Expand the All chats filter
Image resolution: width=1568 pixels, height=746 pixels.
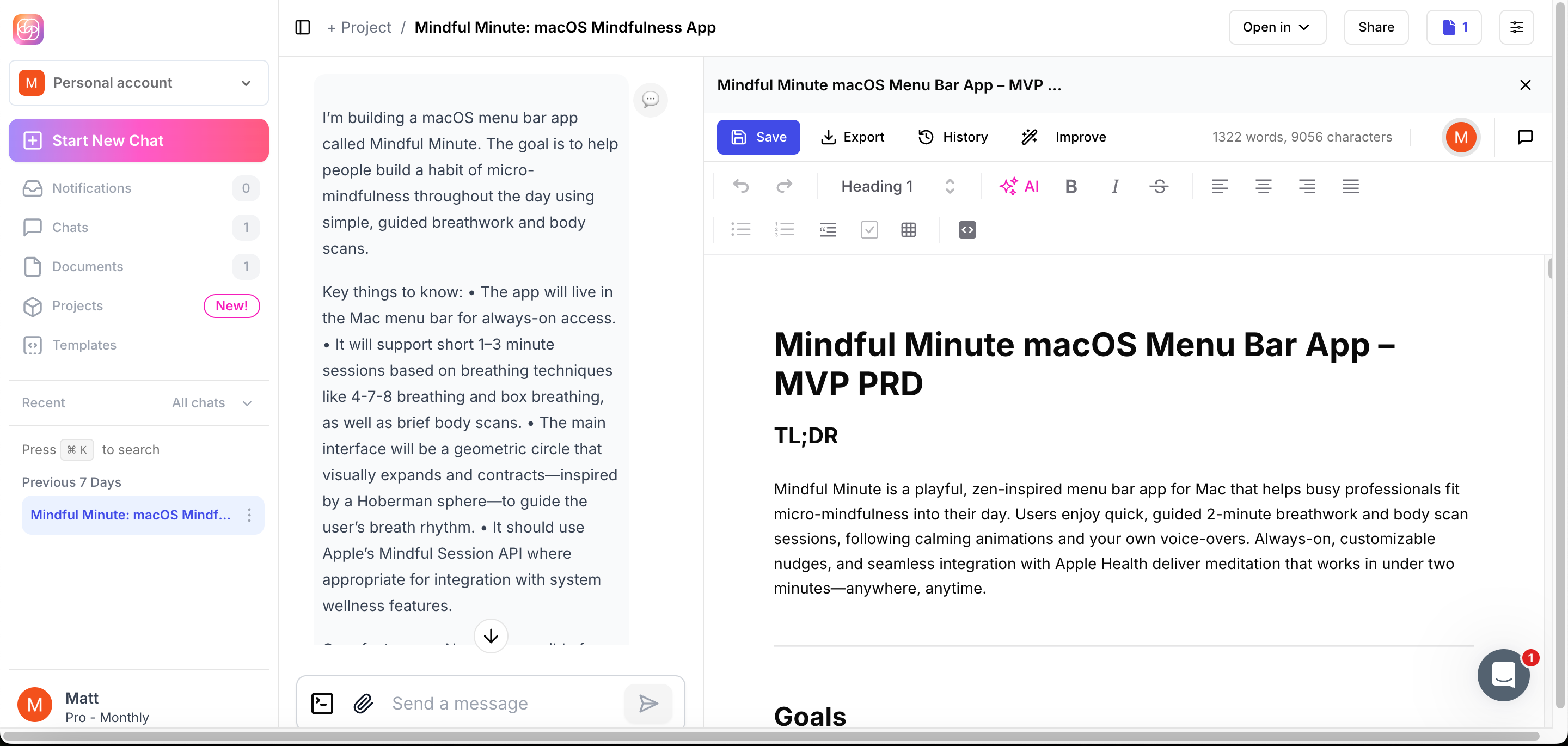click(x=212, y=403)
